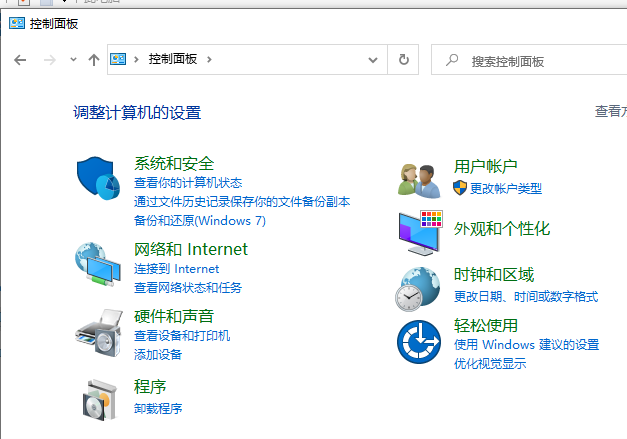
Task: Open 程序 category heading
Action: (150, 387)
